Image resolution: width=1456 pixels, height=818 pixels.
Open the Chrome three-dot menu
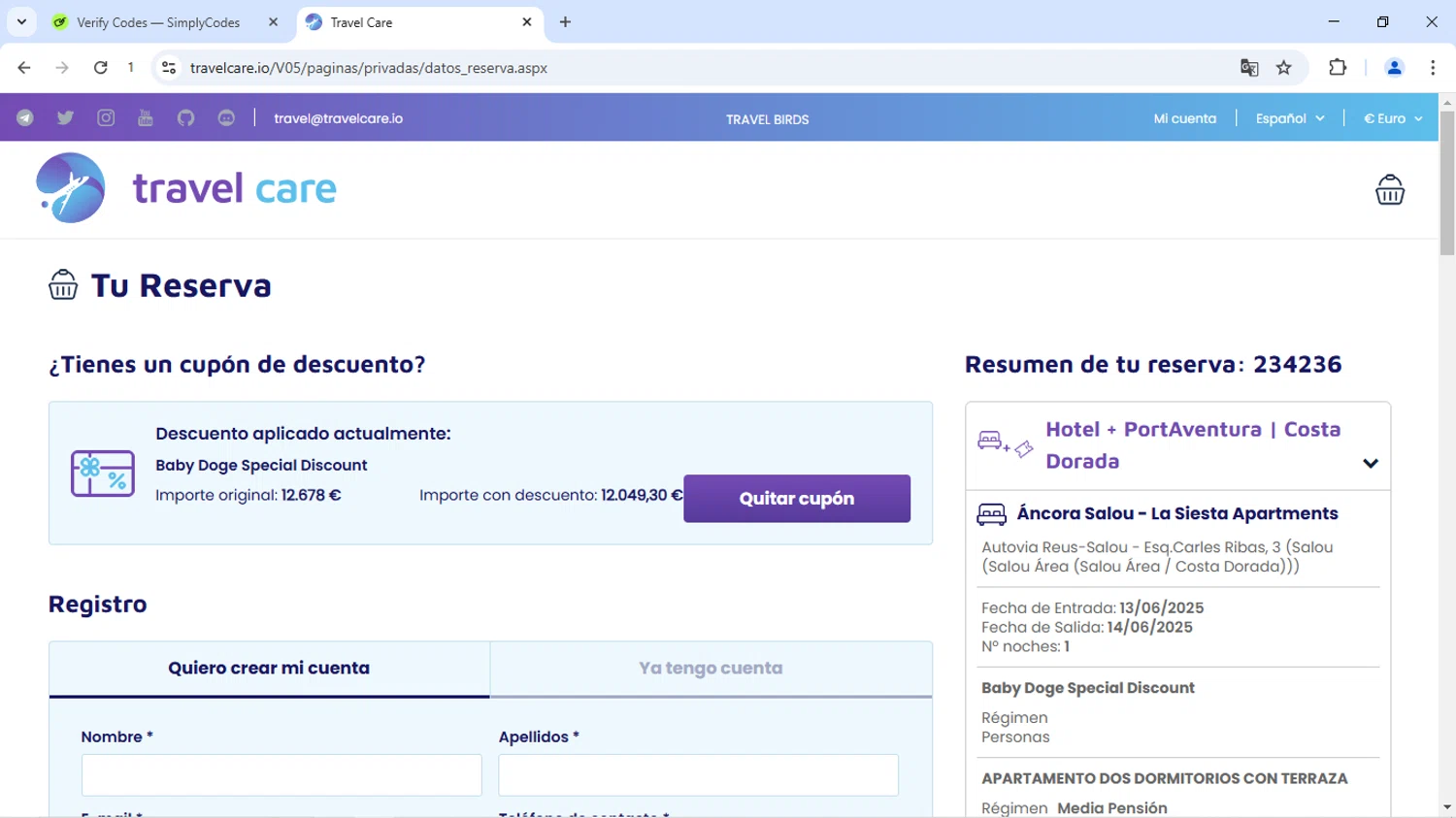[1433, 68]
